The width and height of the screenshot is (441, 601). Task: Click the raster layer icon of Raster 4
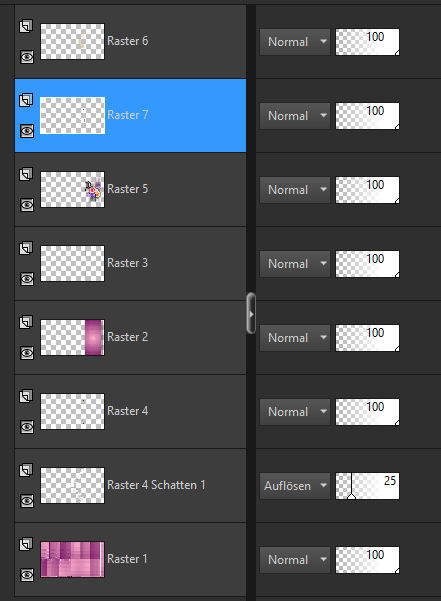pos(26,396)
